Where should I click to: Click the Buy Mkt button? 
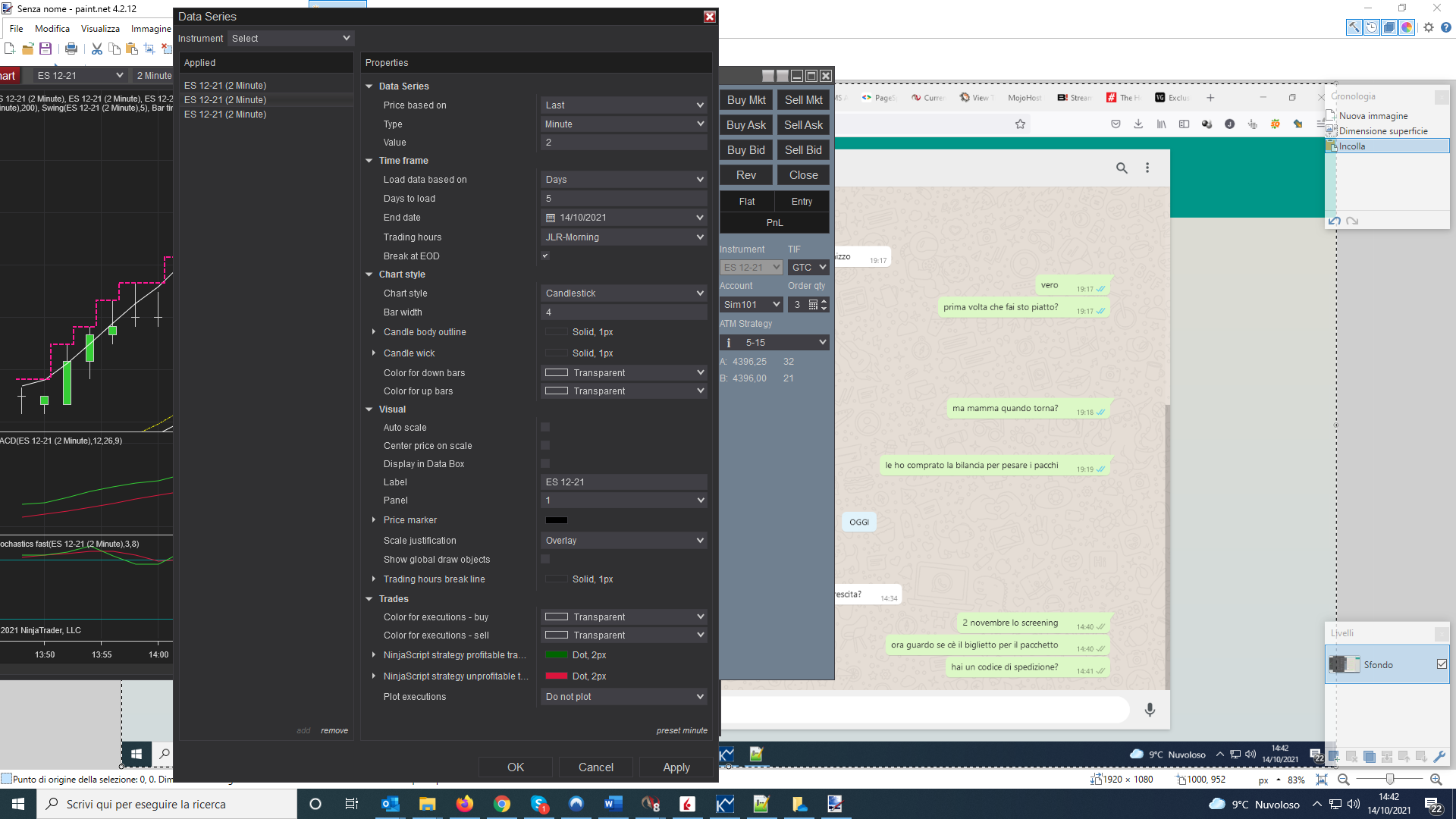click(746, 100)
